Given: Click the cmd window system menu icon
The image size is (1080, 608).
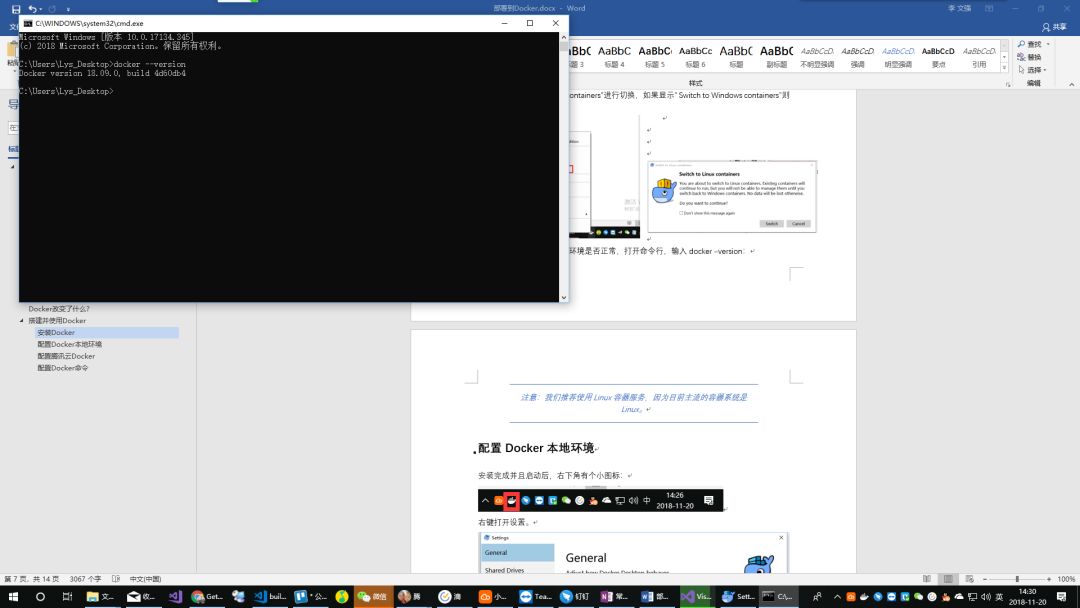Looking at the screenshot, I should 28,23.
